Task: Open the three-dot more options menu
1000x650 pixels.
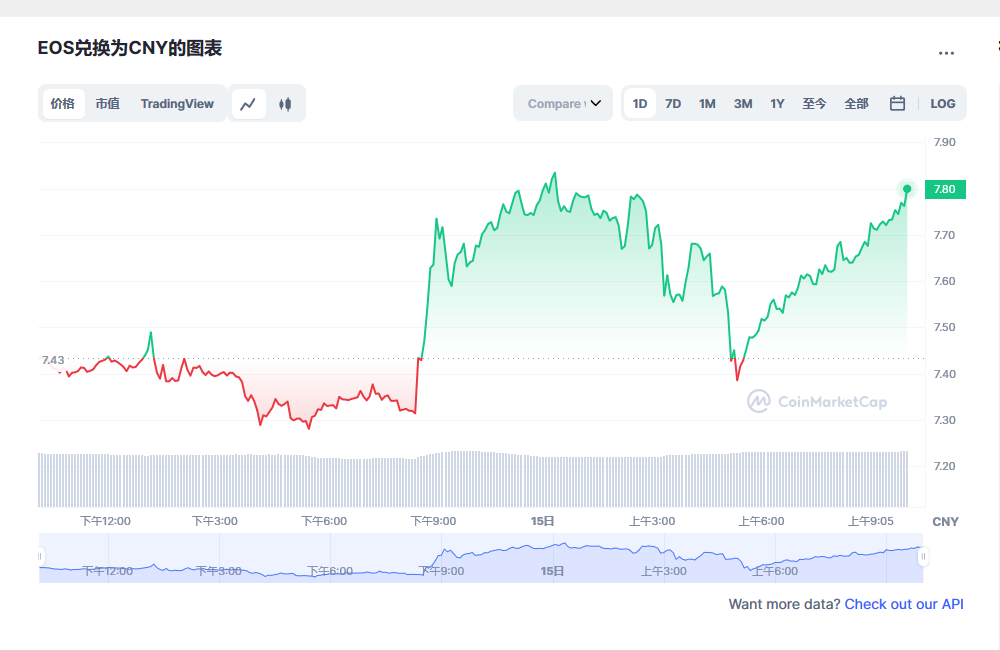Action: pyautogui.click(x=946, y=53)
